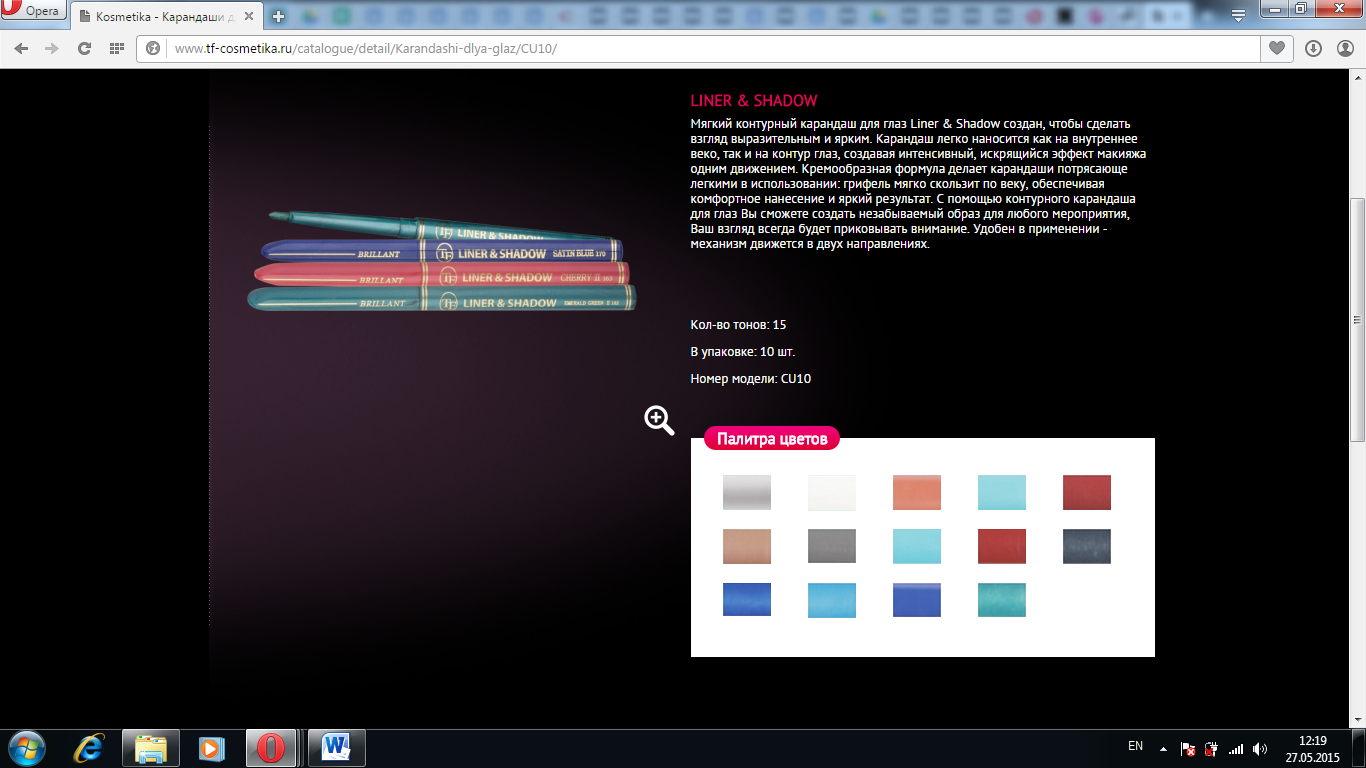Viewport: 1366px width, 768px height.
Task: Click the LINER & SHADOW heading
Action: pyautogui.click(x=754, y=101)
